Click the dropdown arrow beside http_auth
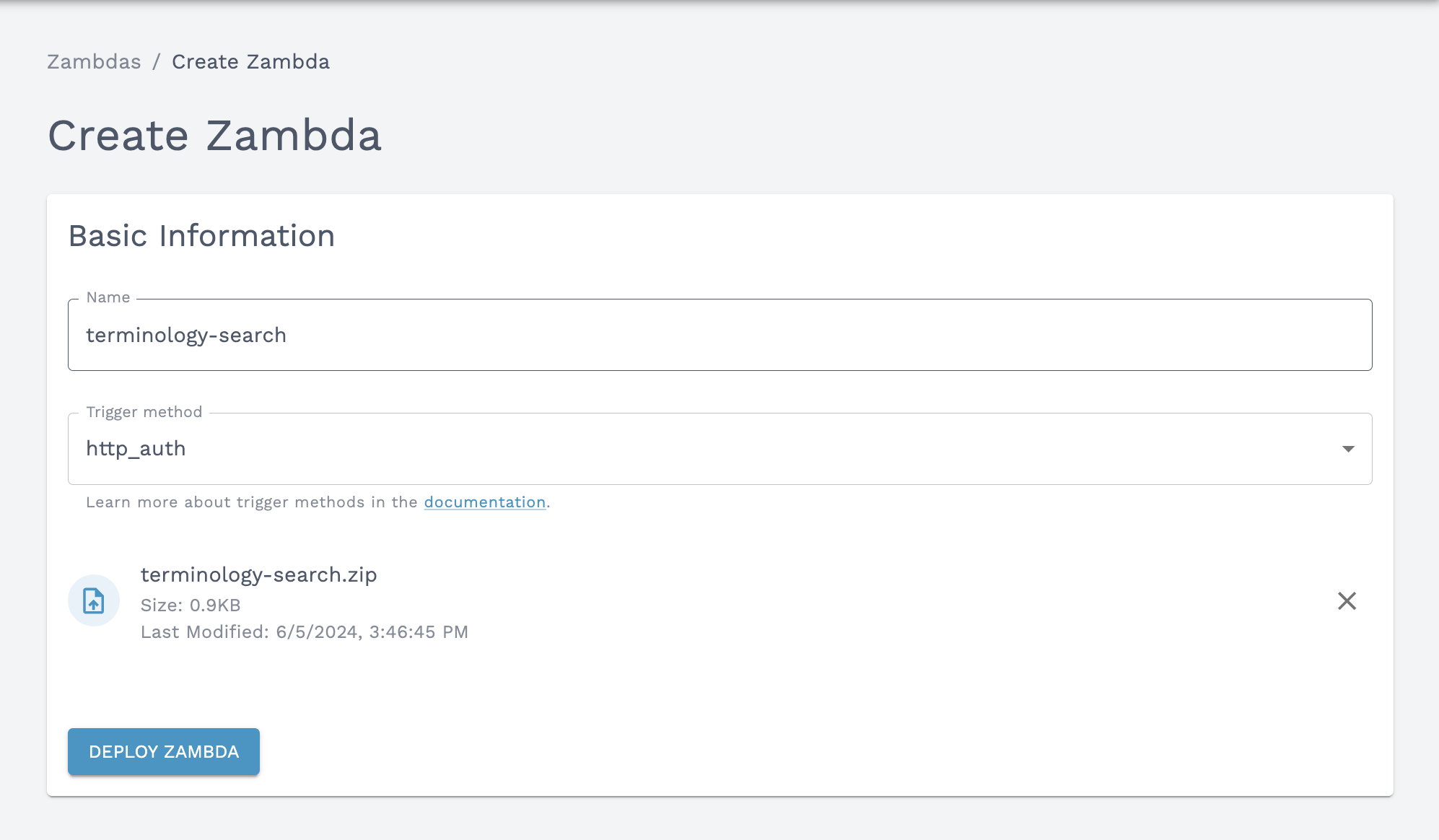This screenshot has height=840, width=1439. pos(1349,449)
